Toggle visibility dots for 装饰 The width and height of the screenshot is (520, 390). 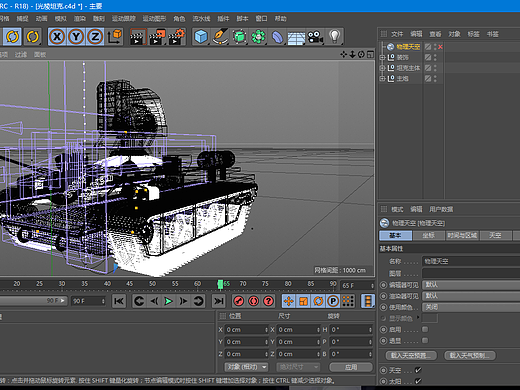[x=435, y=58]
